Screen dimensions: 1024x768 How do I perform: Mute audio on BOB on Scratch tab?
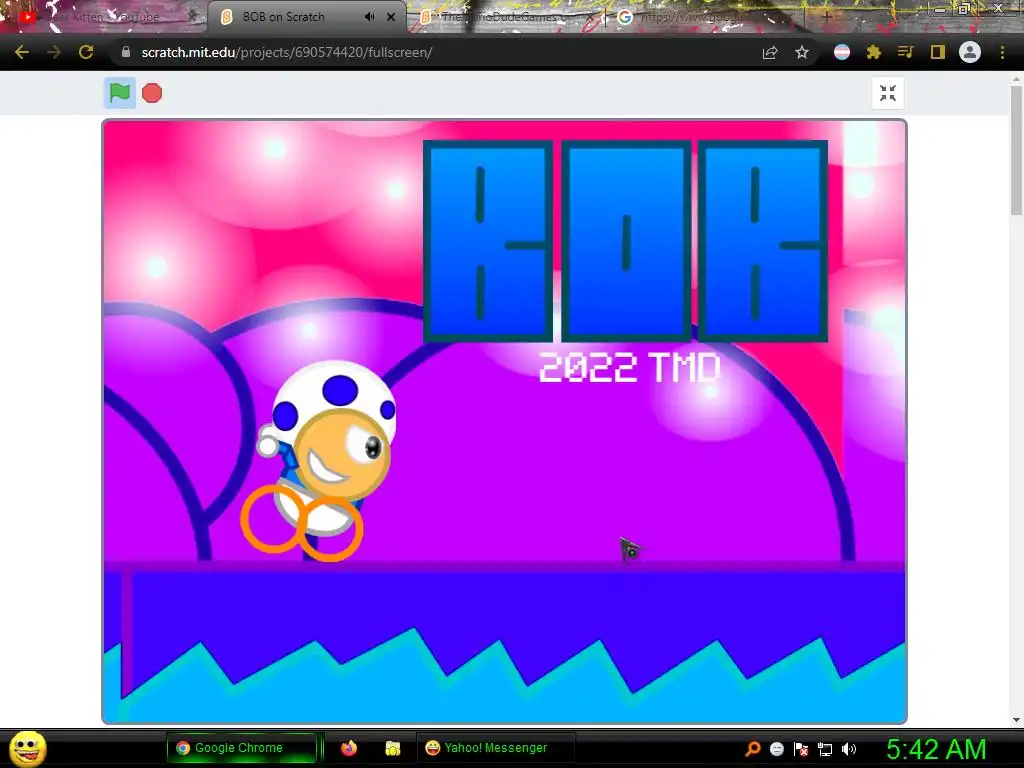(369, 17)
